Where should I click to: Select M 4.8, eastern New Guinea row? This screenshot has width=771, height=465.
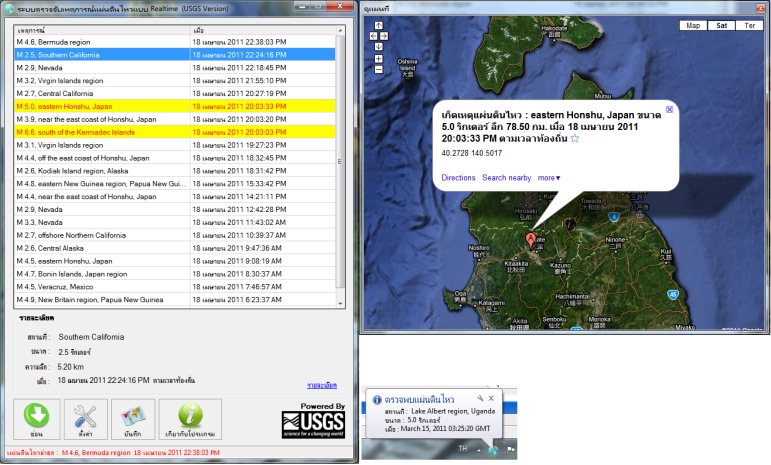(x=175, y=184)
